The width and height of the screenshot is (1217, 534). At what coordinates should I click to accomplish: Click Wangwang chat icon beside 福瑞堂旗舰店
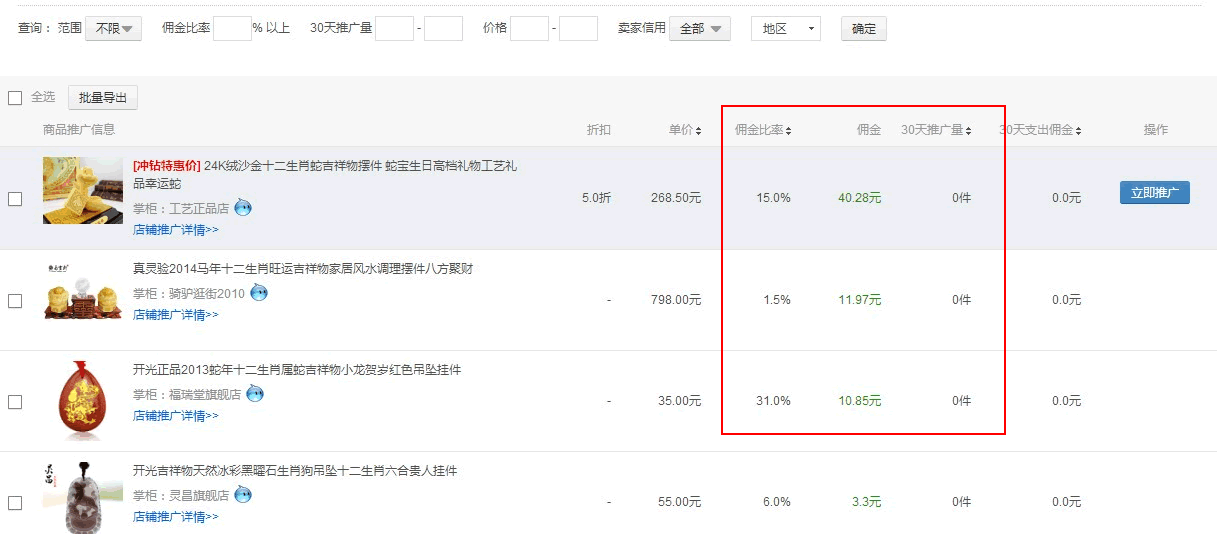(255, 394)
